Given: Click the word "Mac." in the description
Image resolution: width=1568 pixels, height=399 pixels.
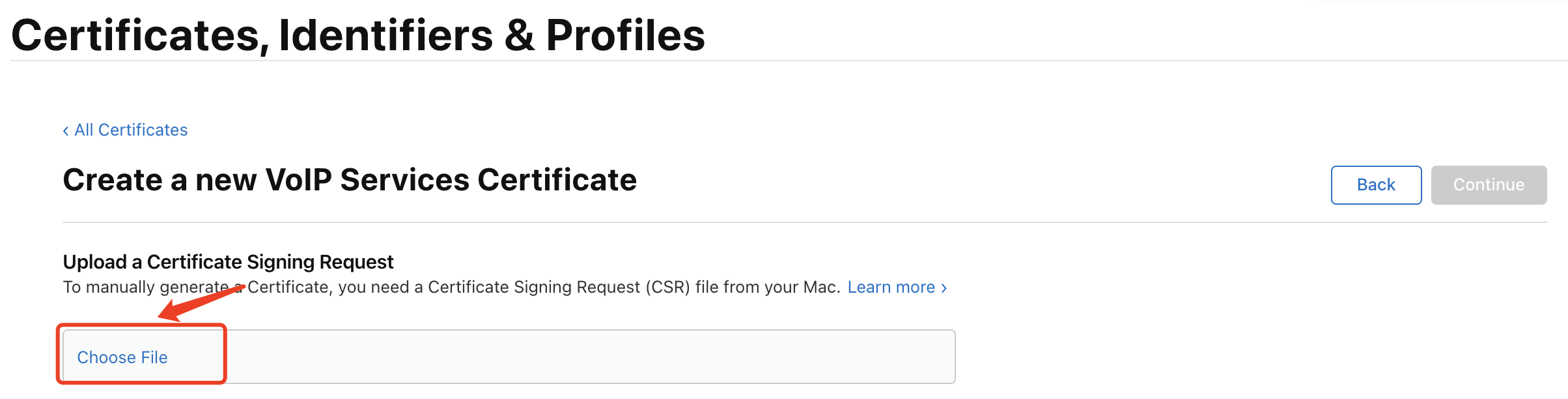Looking at the screenshot, I should pos(822,288).
